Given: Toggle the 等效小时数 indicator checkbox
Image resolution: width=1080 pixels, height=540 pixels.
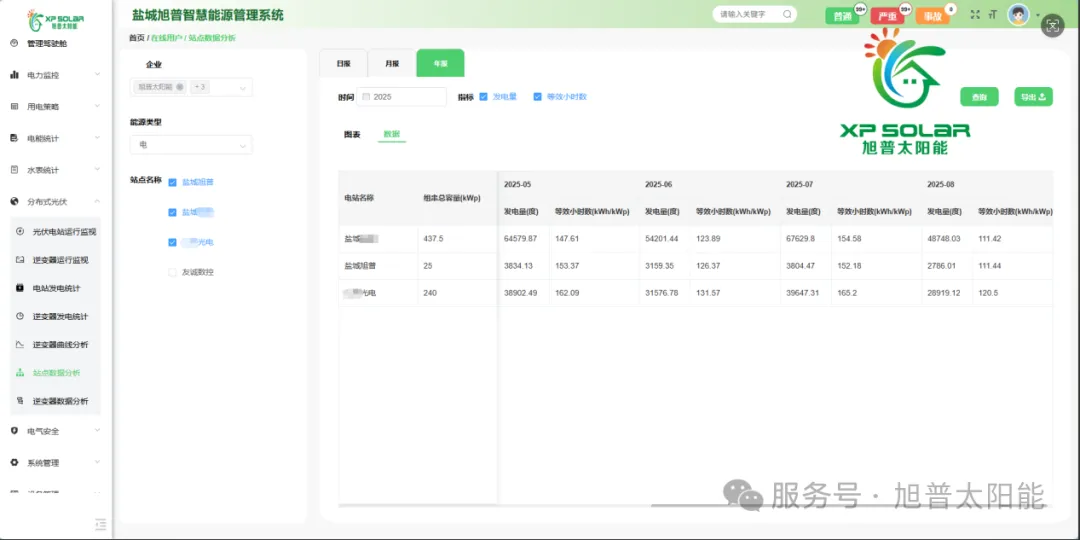Looking at the screenshot, I should 537,97.
